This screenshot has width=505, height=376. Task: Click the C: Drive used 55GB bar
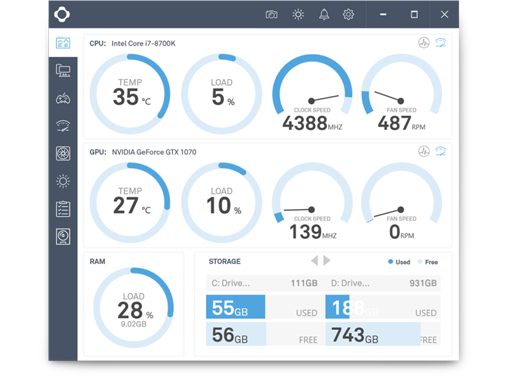click(235, 307)
